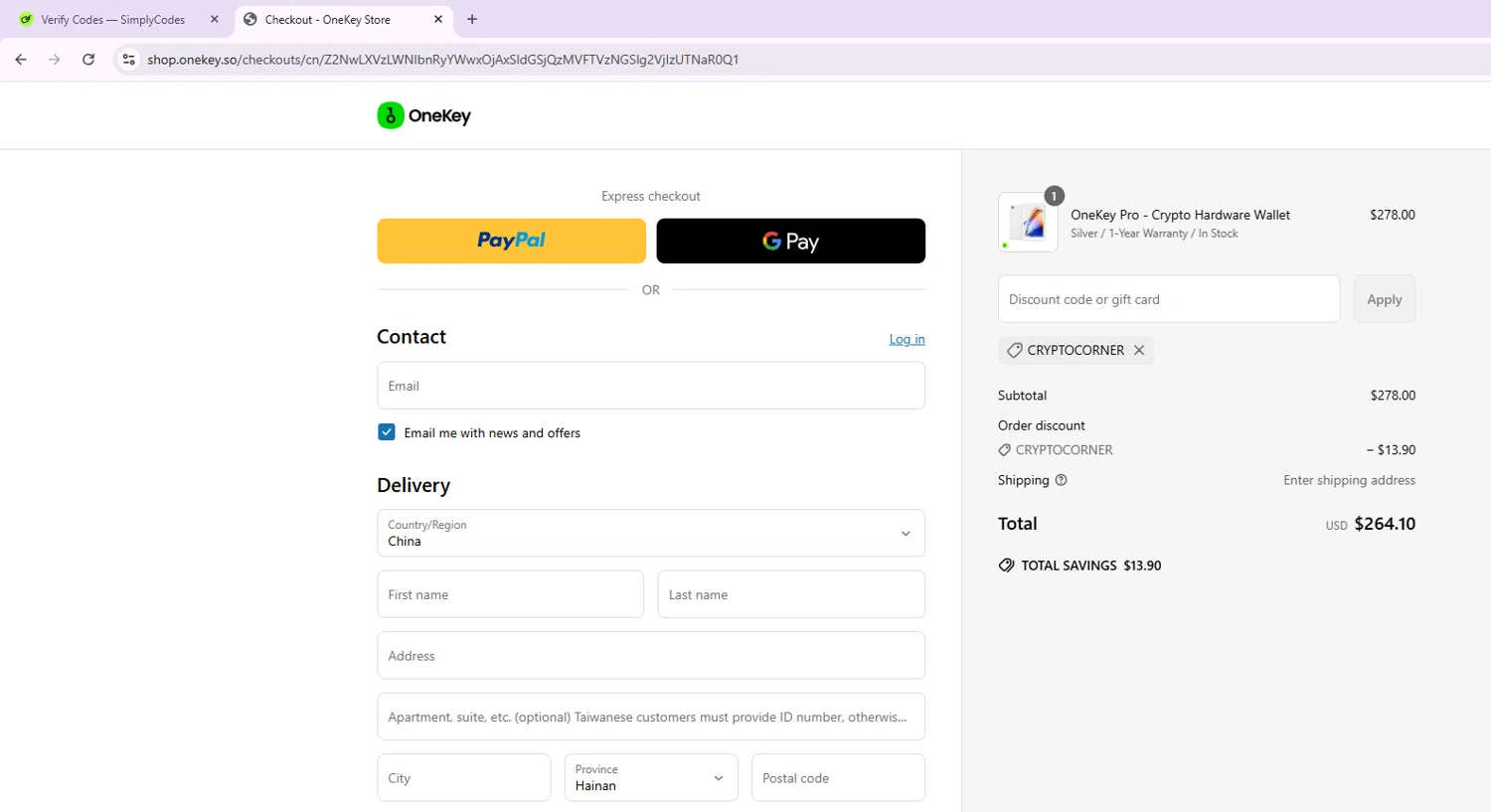The width and height of the screenshot is (1491, 812).
Task: Apply the discount code
Action: tap(1384, 299)
